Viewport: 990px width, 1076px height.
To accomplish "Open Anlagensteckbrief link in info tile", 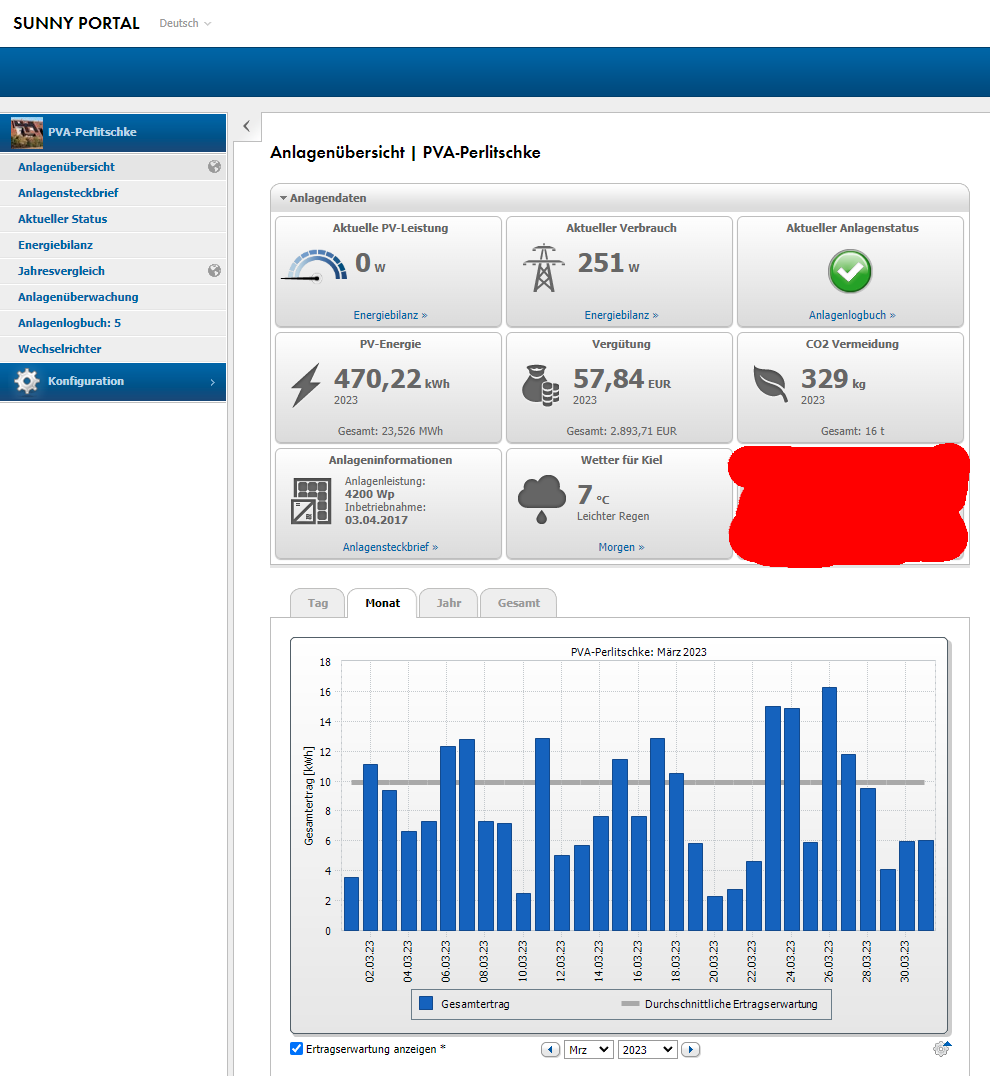I will pos(390,547).
